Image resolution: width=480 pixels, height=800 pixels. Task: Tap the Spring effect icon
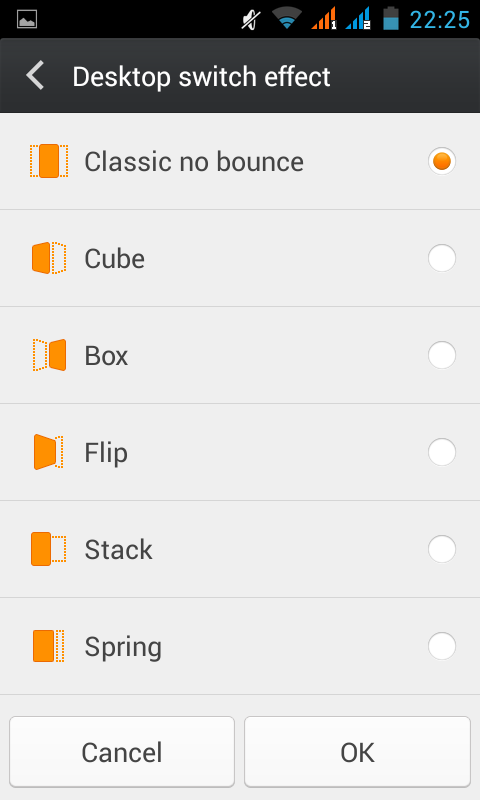[x=48, y=646]
